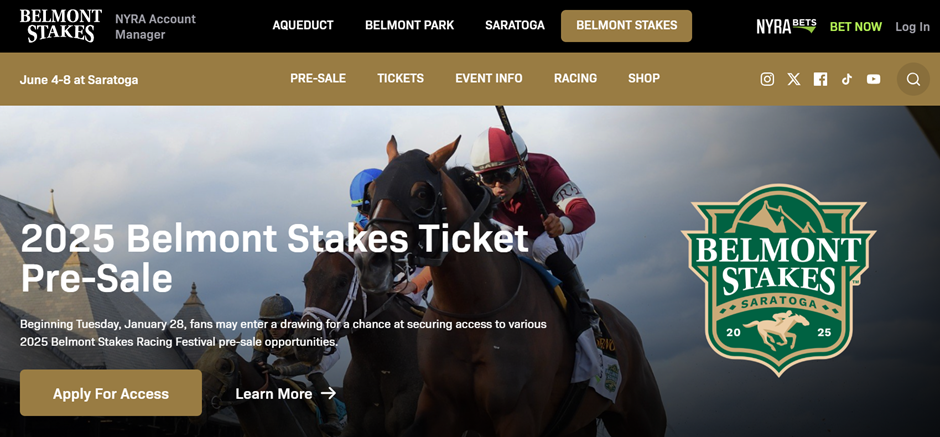Expand the EVENT INFO menu
940x437 pixels.
(x=489, y=79)
